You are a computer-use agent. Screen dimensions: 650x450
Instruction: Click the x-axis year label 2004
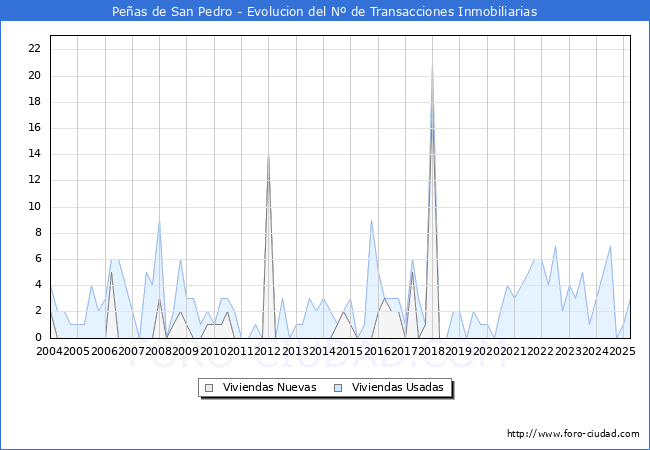click(x=49, y=351)
